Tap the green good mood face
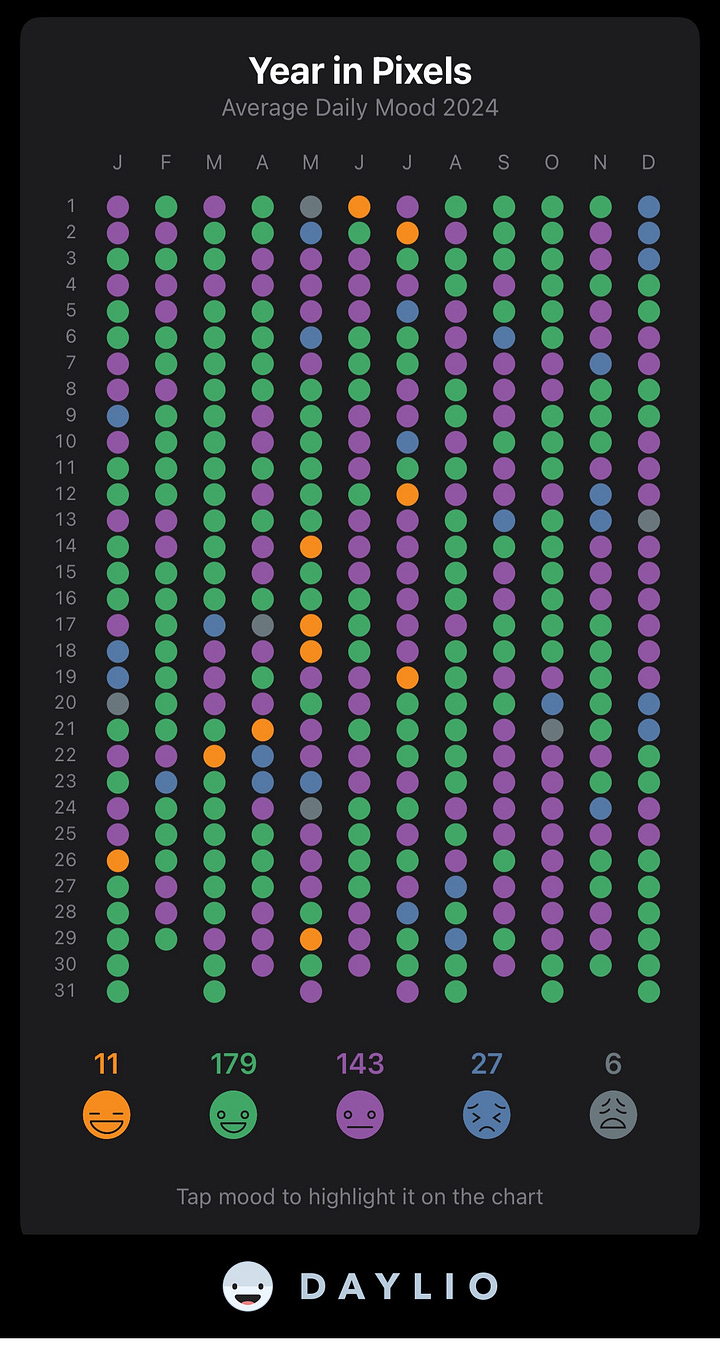The width and height of the screenshot is (720, 1365). pos(233,1115)
